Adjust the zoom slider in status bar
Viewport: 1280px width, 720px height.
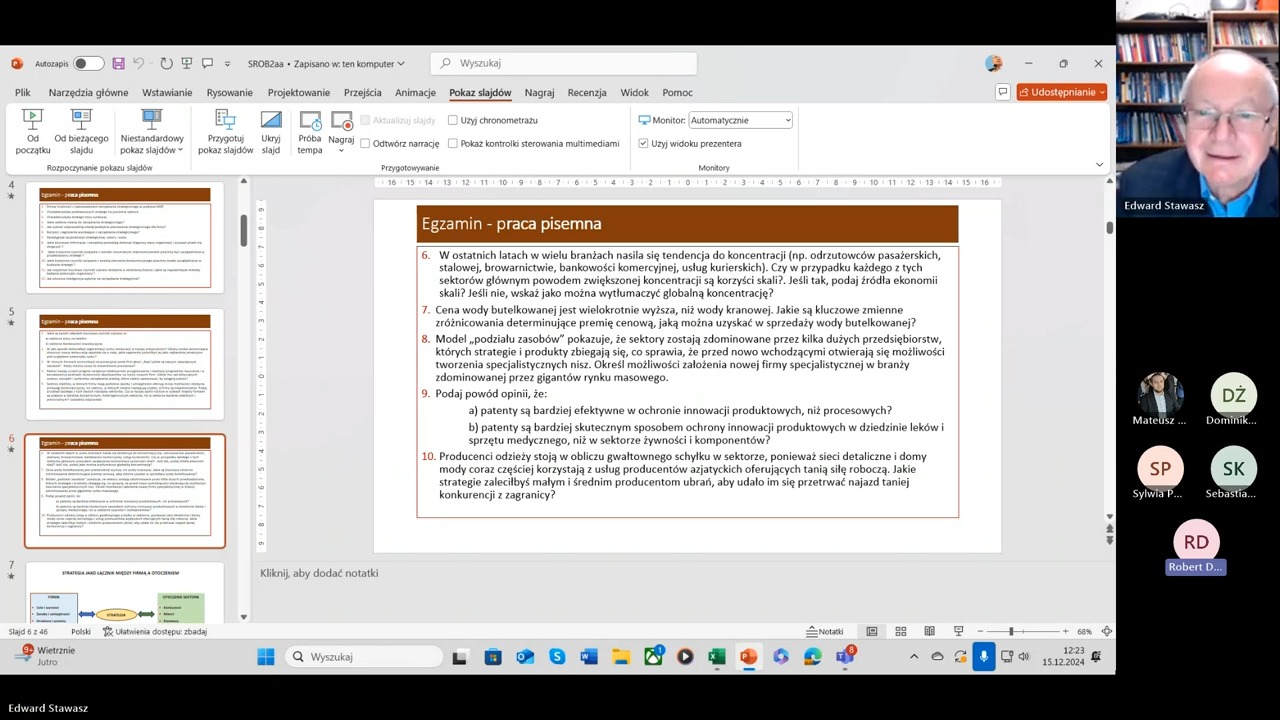tap(1012, 632)
